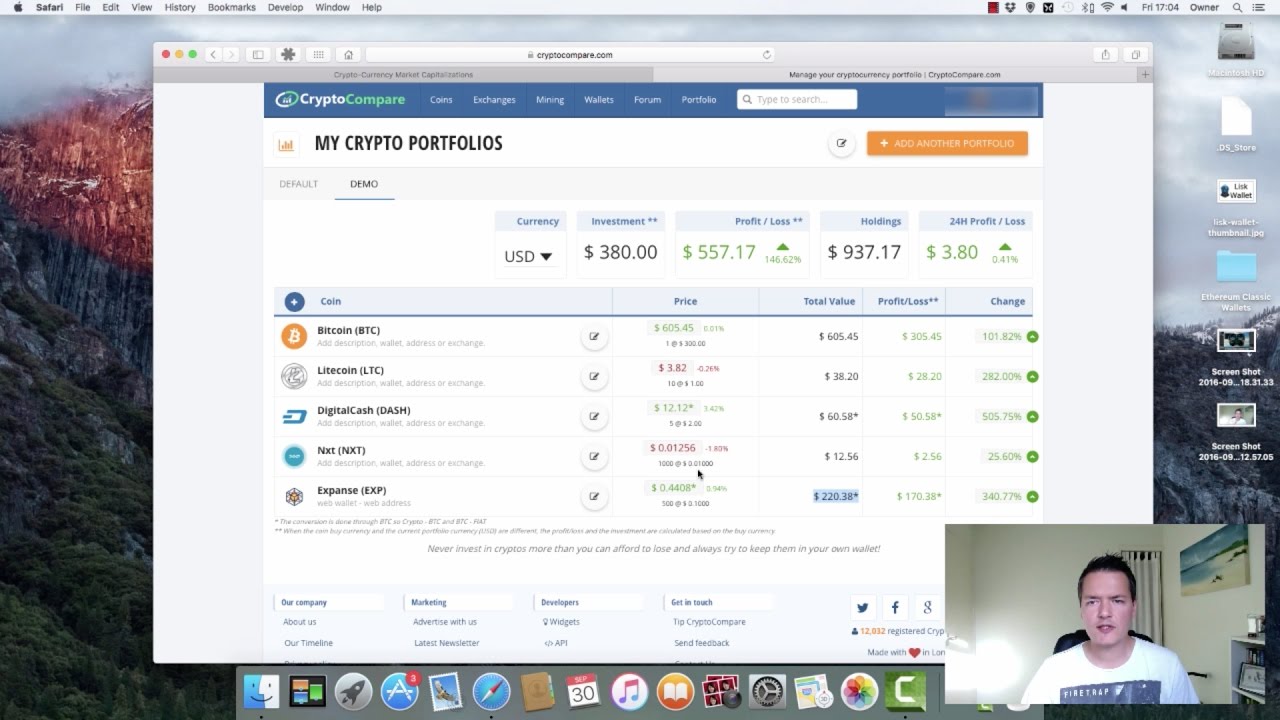
Task: Open the Portfolio navigation item
Action: coord(699,100)
